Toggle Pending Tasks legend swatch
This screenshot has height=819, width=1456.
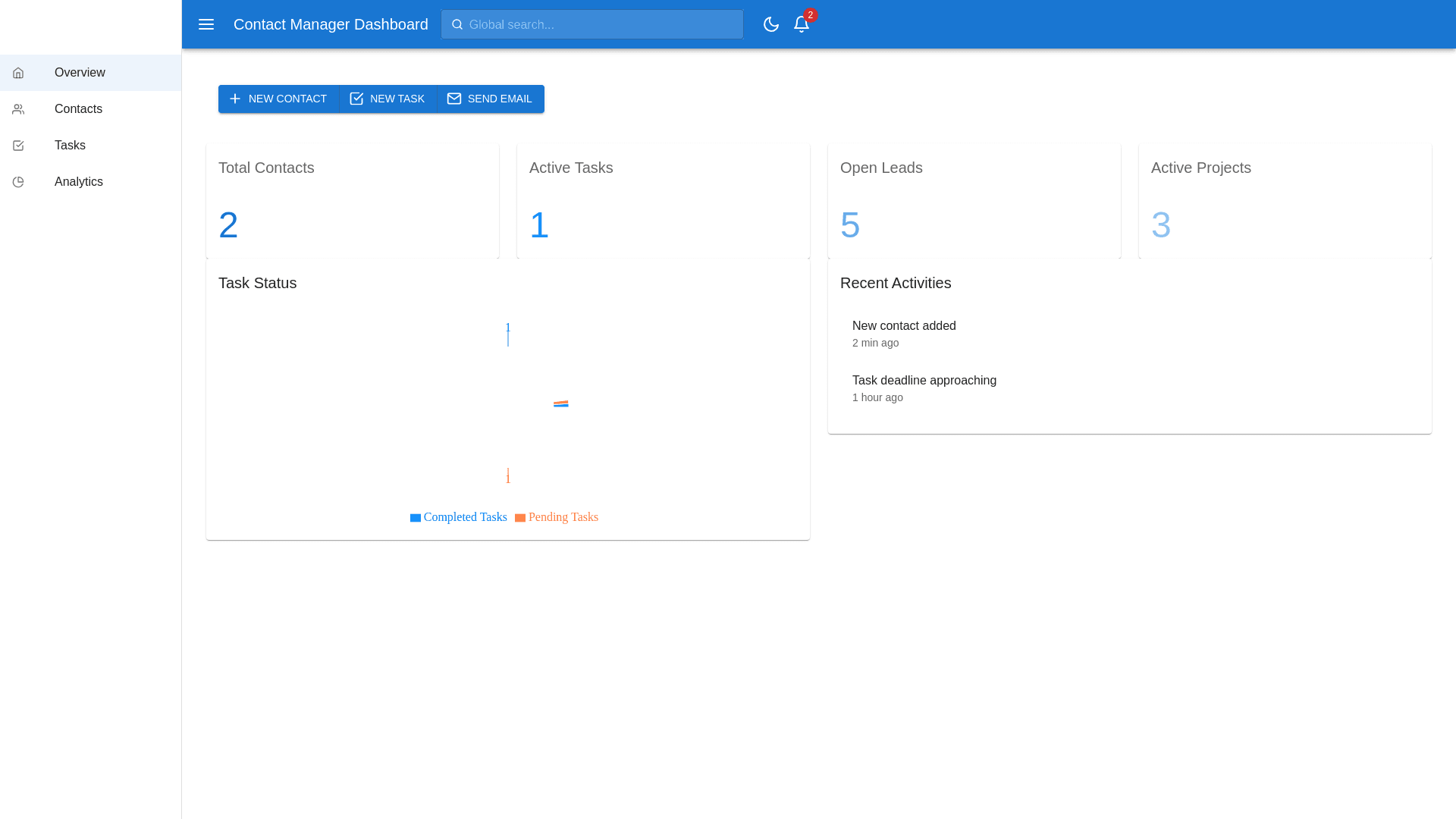click(x=520, y=518)
